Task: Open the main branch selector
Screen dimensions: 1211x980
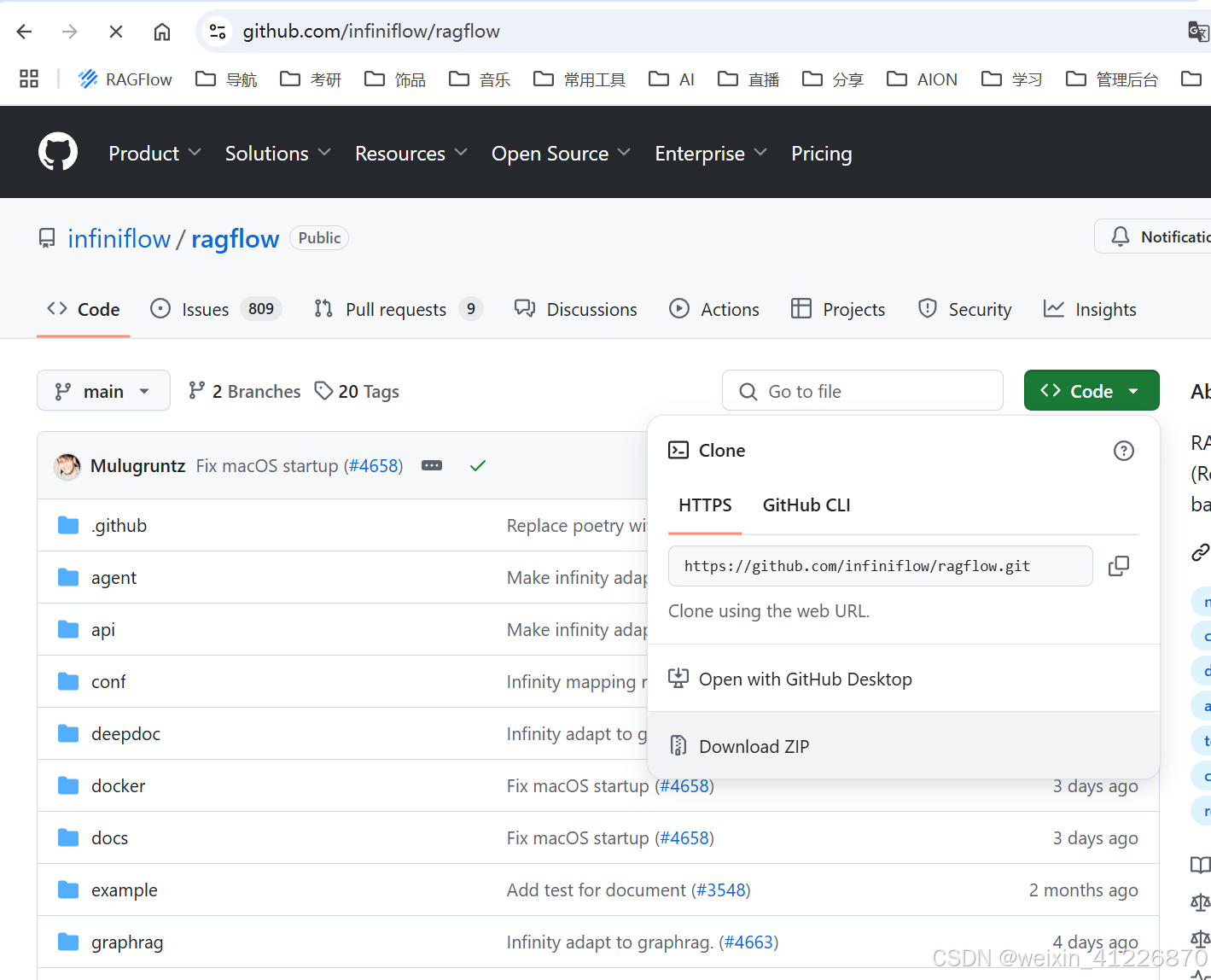Action: (x=103, y=391)
